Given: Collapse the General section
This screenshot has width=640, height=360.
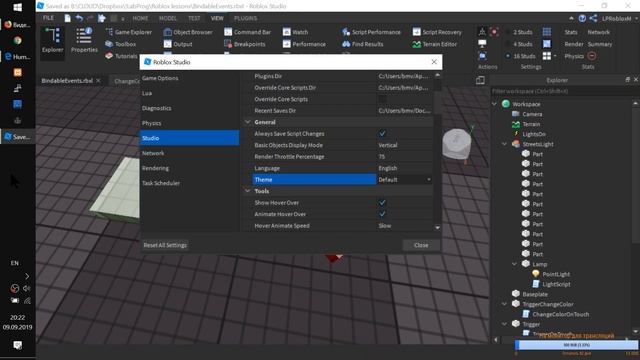Looking at the screenshot, I should (x=247, y=122).
